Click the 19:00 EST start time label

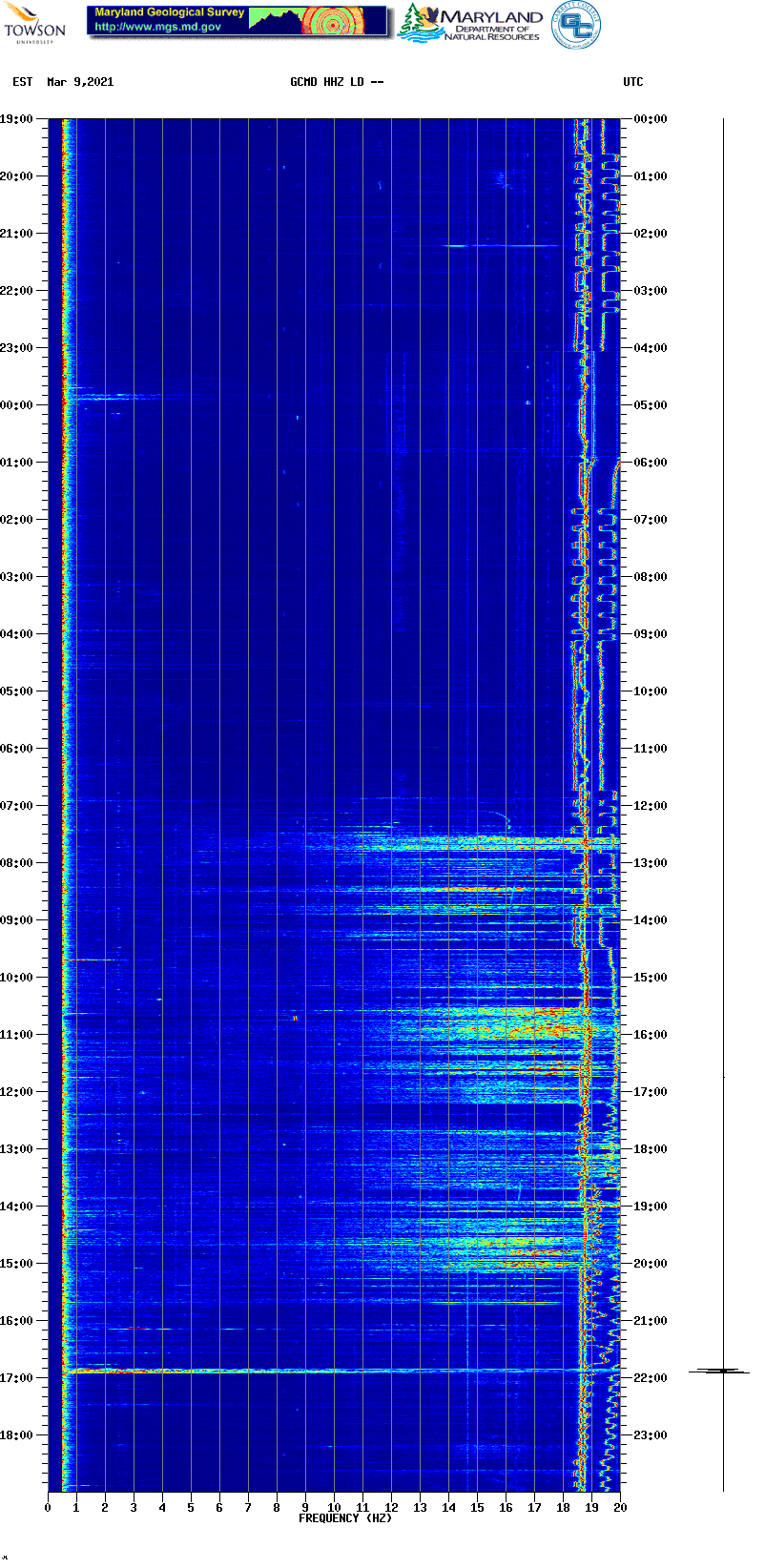tap(16, 119)
